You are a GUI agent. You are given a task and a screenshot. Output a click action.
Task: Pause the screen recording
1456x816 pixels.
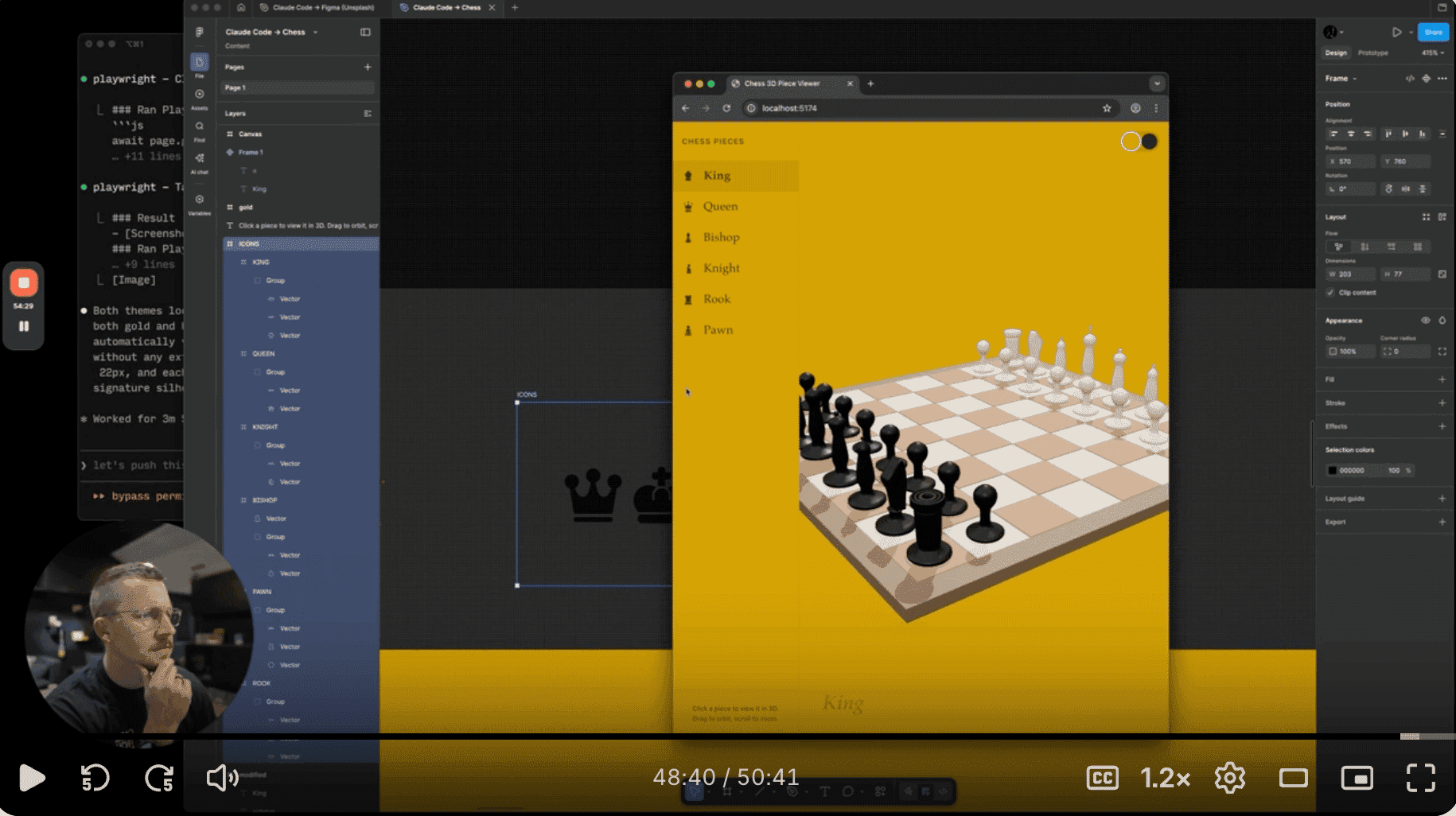(x=24, y=326)
